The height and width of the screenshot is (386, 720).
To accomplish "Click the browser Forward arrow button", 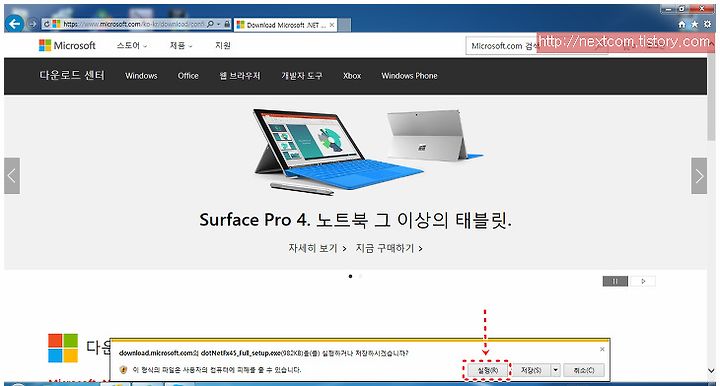I will (x=32, y=24).
